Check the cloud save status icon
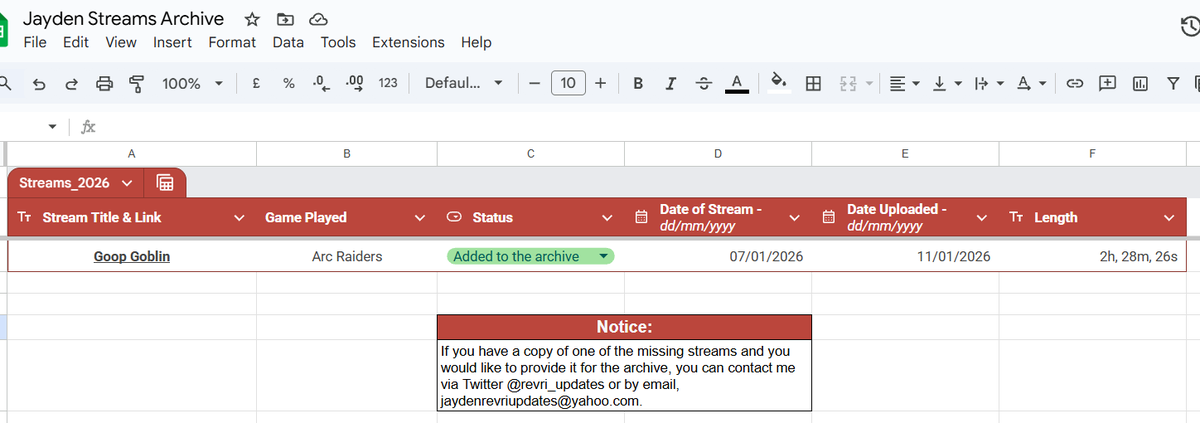Screen dimensions: 1200x423 coord(318,19)
